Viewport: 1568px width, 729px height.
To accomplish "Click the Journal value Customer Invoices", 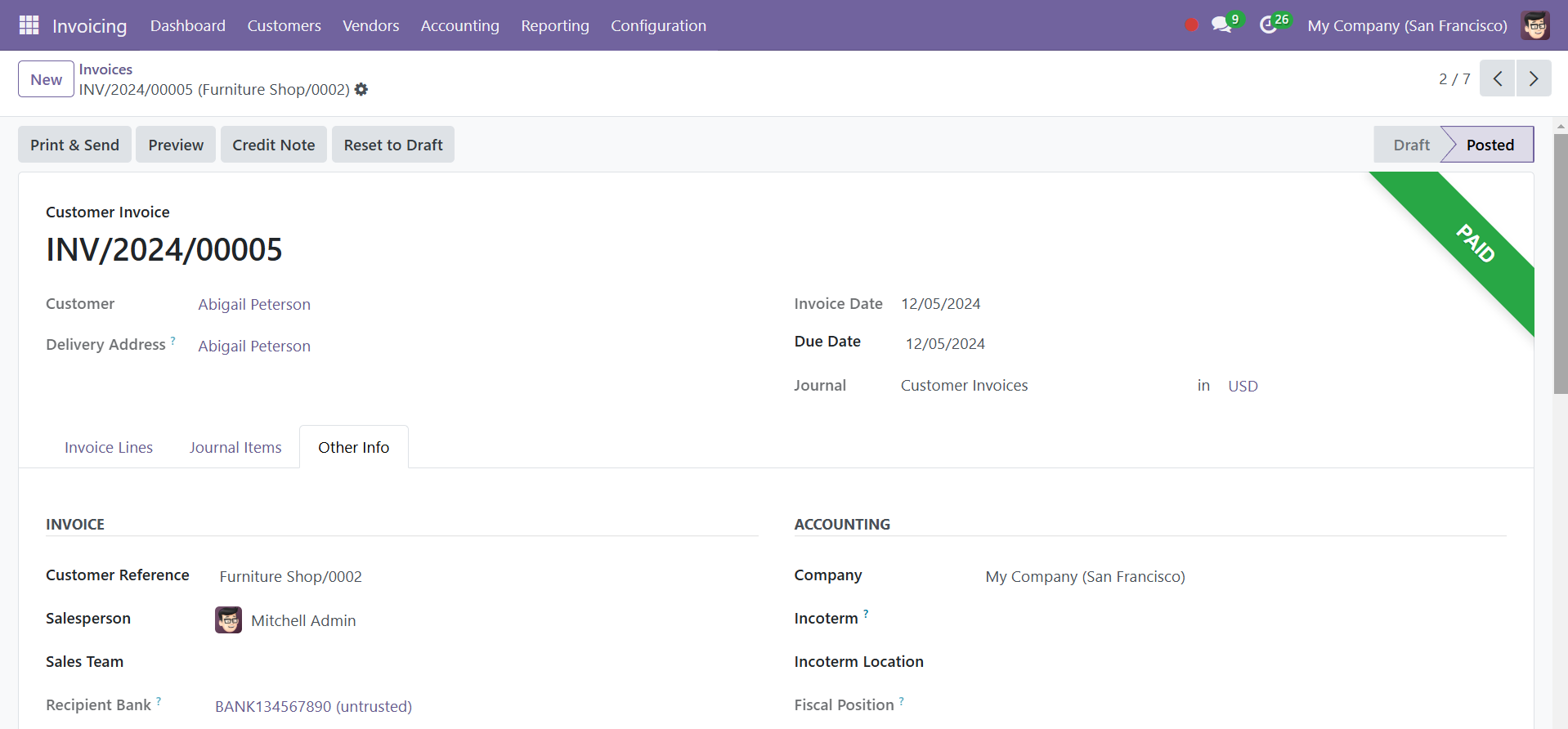I will coord(964,386).
